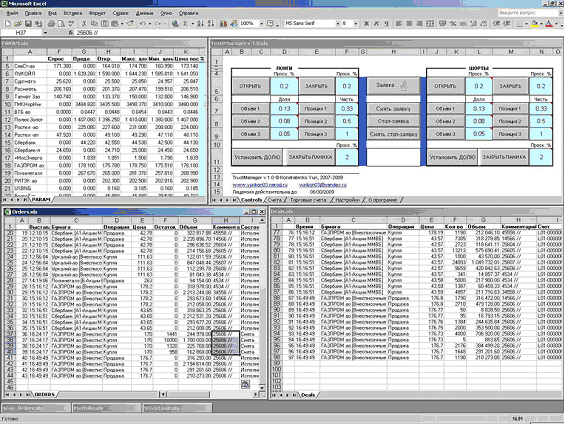Toggle italic formatting (К) button
Image resolution: width=564 pixels, height=439 pixels.
coord(376,24)
